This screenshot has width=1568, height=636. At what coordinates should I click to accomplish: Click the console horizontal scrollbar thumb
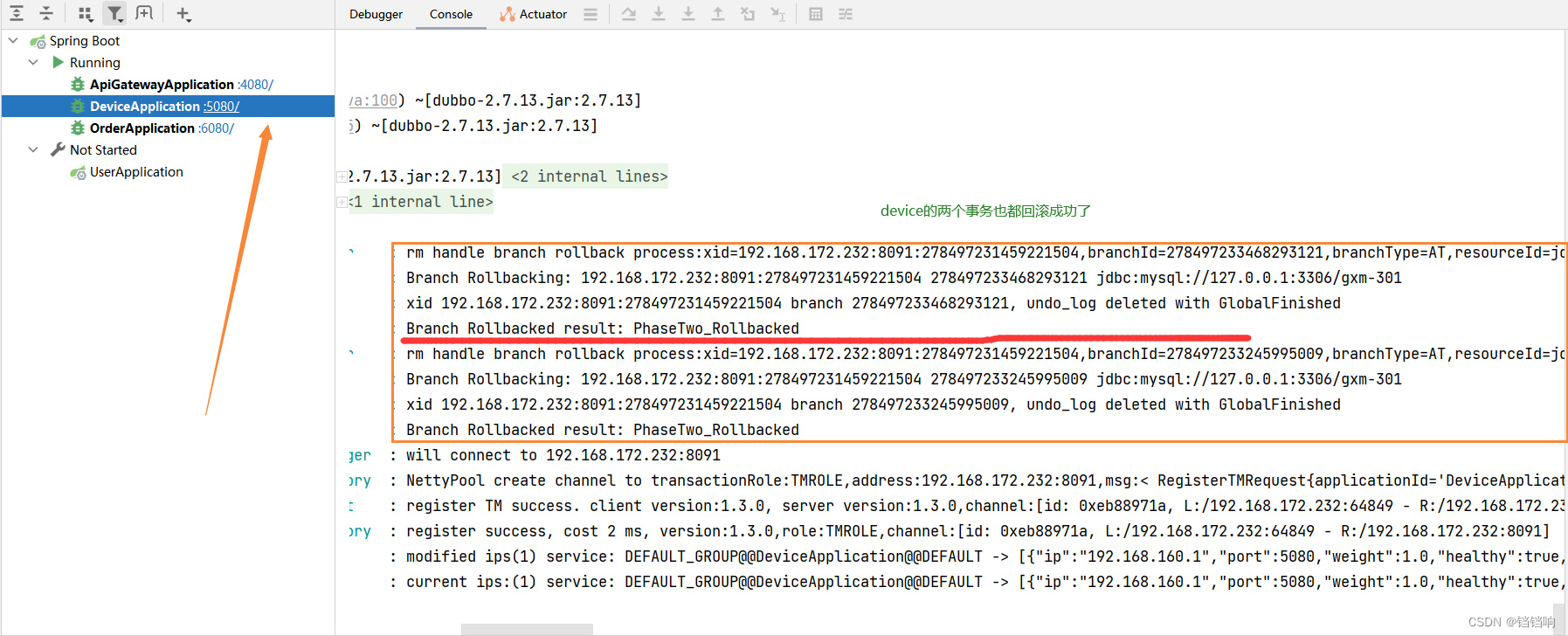click(x=527, y=629)
